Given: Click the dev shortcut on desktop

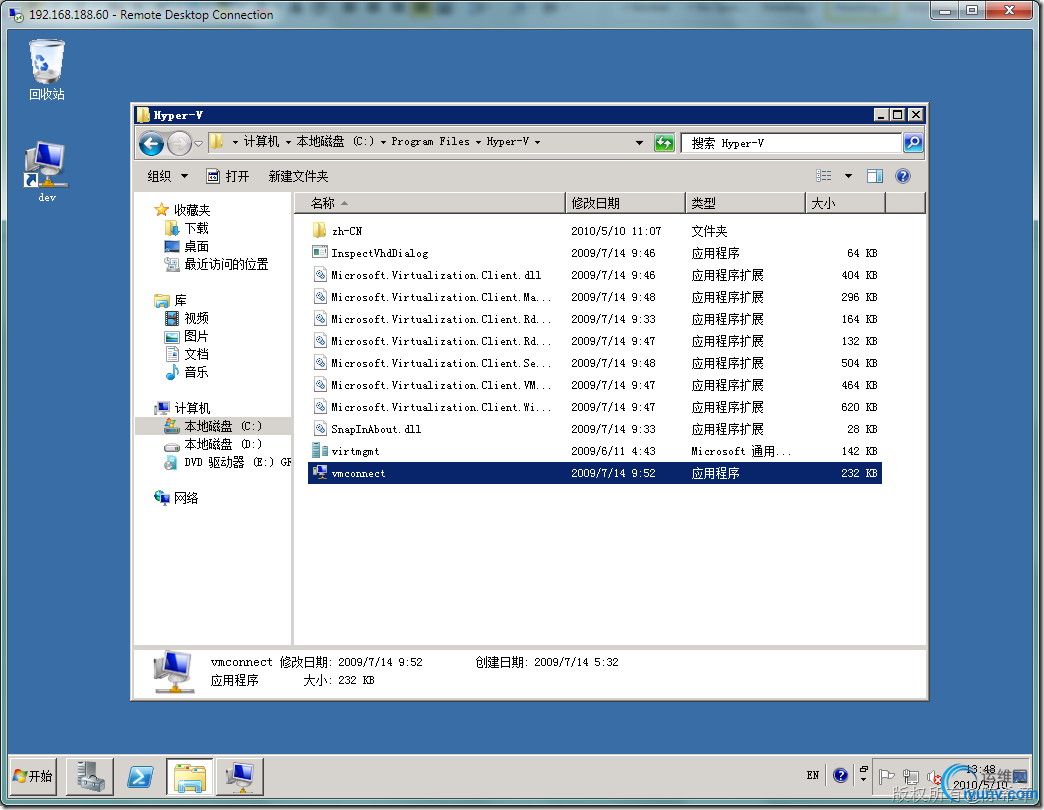Looking at the screenshot, I should (47, 172).
